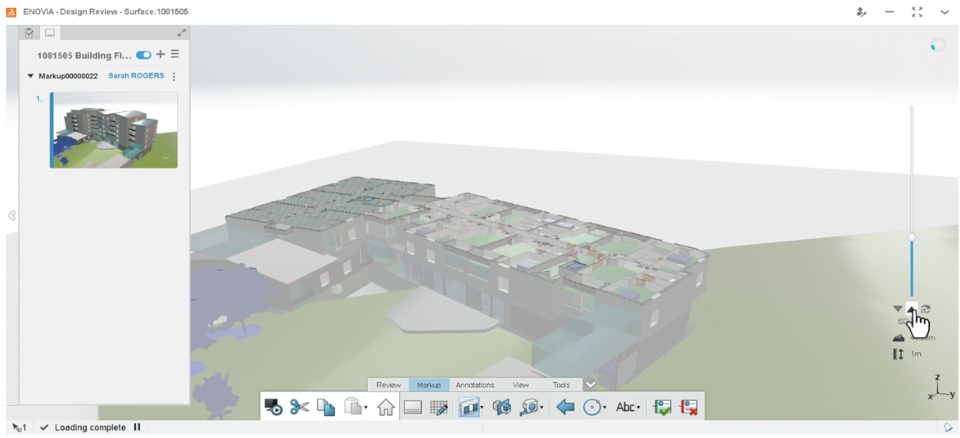Open Markup00000022 three-dot options
960x438 pixels.
coord(174,77)
